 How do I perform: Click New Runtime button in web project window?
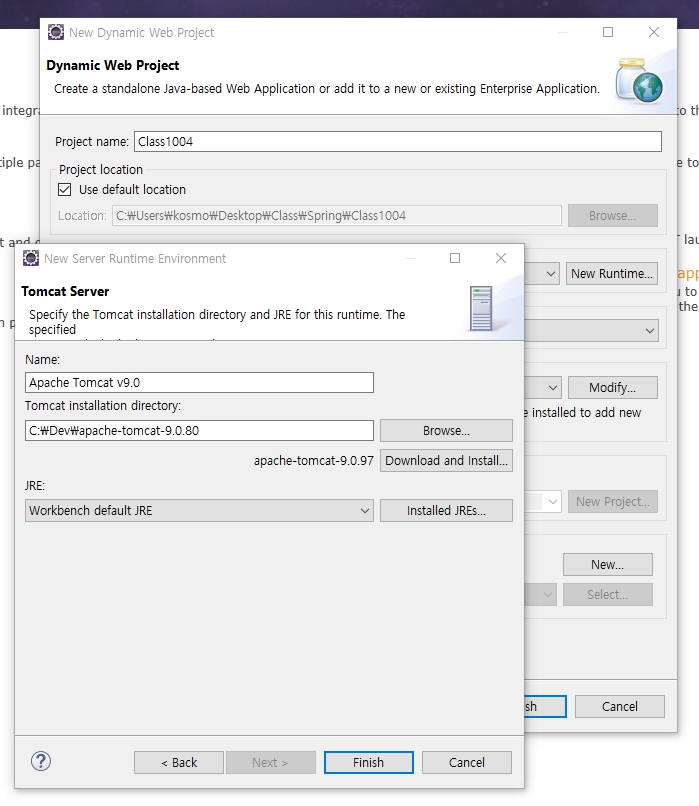click(612, 273)
